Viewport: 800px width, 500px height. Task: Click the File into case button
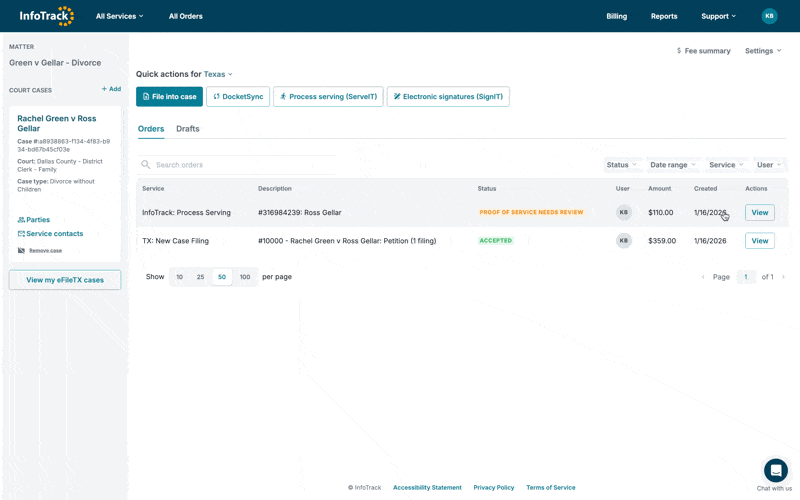(169, 97)
